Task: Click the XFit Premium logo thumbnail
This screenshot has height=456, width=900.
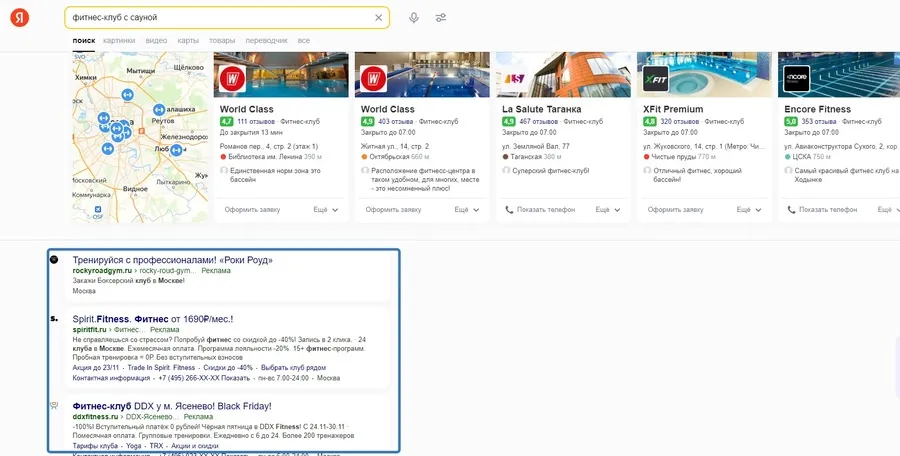Action: coord(656,78)
